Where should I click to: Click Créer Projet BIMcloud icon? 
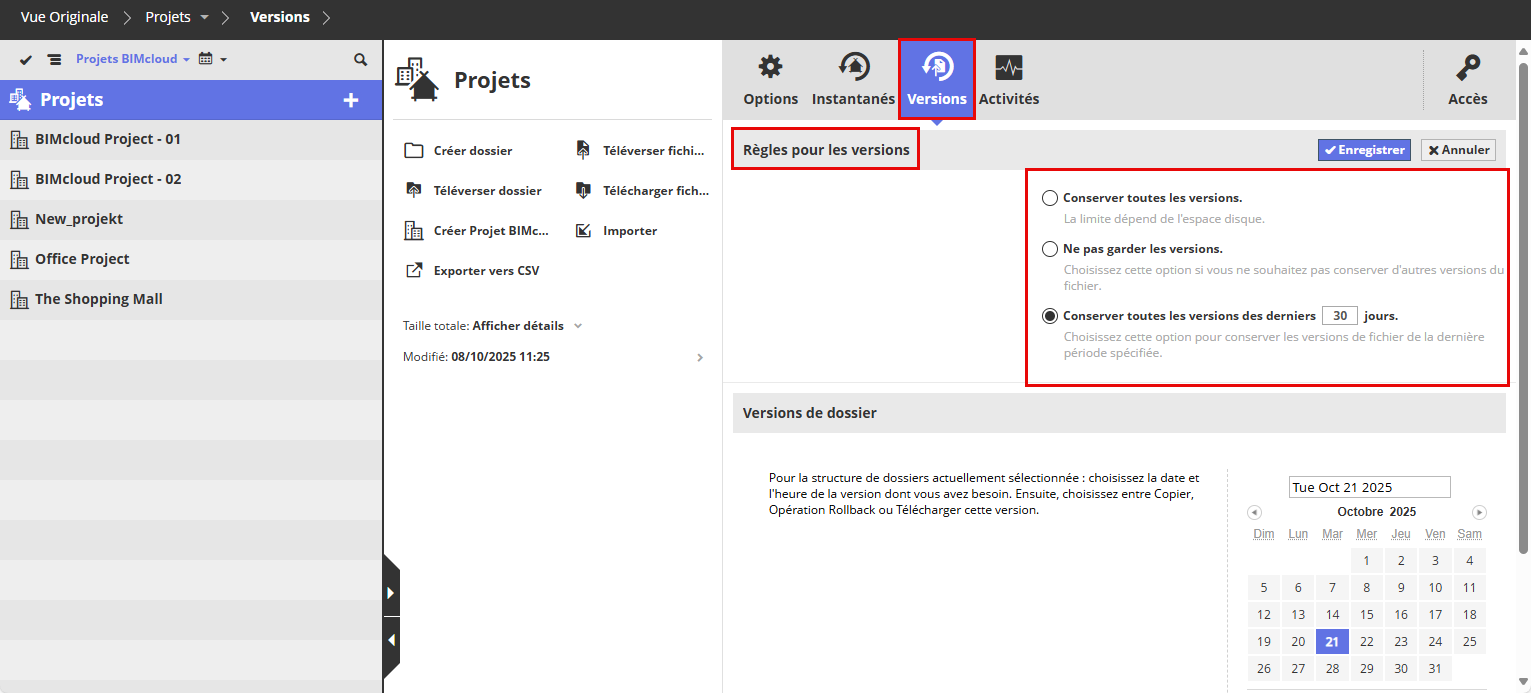click(414, 231)
